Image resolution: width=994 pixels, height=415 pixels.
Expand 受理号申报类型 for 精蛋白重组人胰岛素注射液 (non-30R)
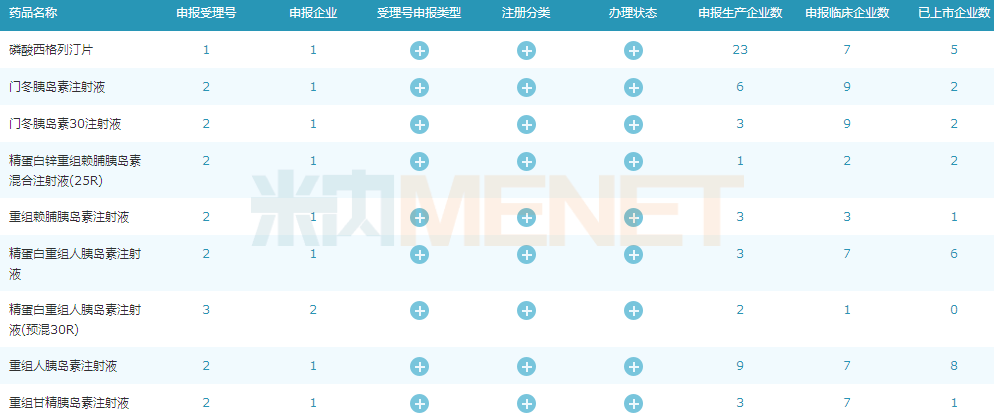(x=419, y=255)
